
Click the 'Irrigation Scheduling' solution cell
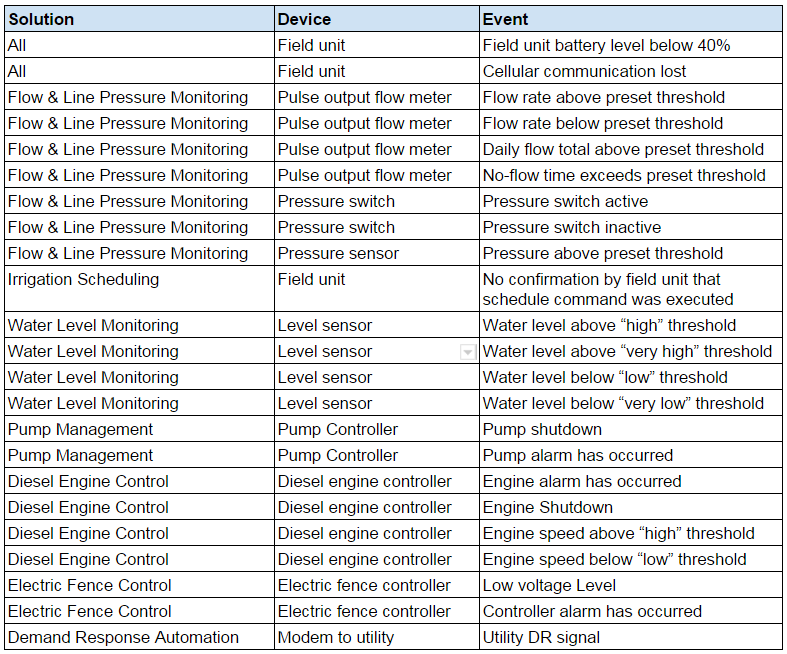tap(83, 279)
